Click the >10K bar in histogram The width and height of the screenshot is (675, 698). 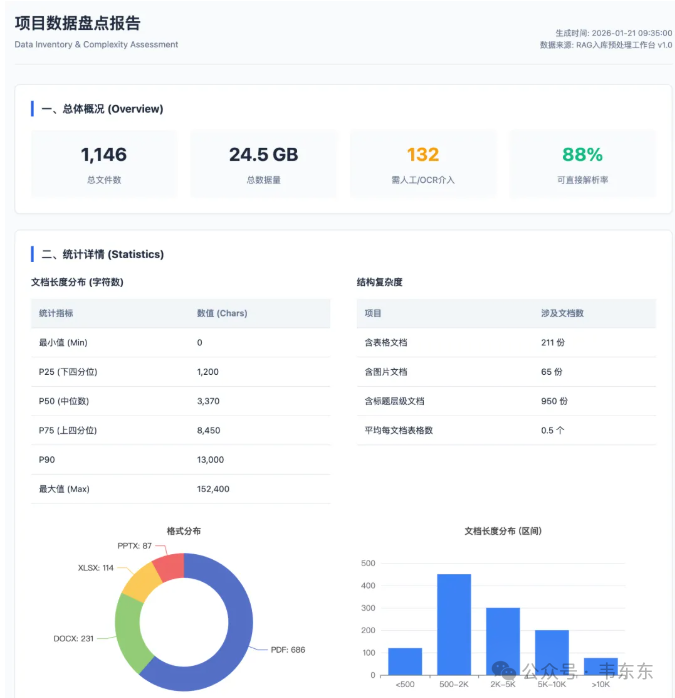click(601, 666)
